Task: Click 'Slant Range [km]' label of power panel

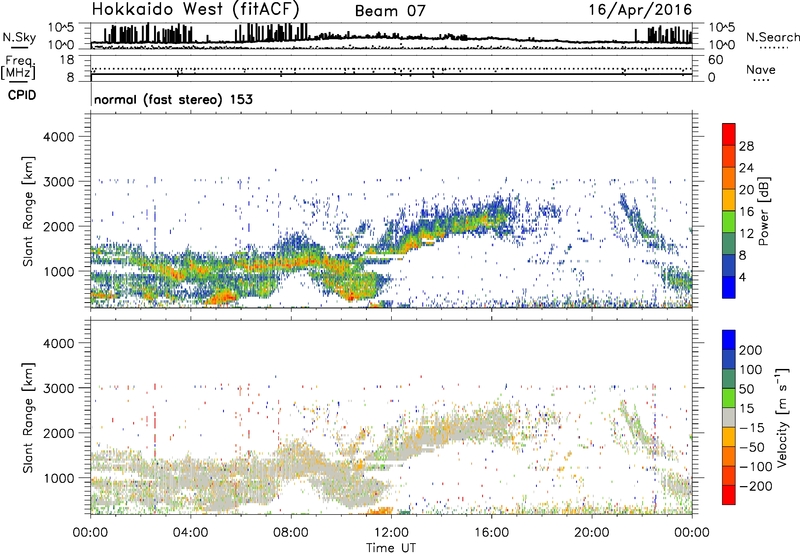Action: coord(28,211)
